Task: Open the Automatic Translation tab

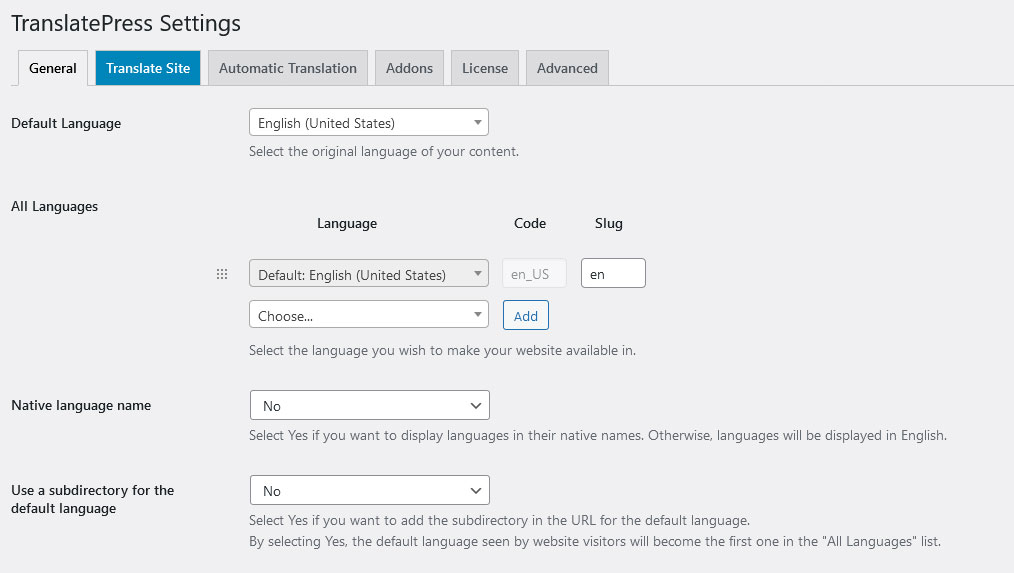Action: click(x=288, y=68)
